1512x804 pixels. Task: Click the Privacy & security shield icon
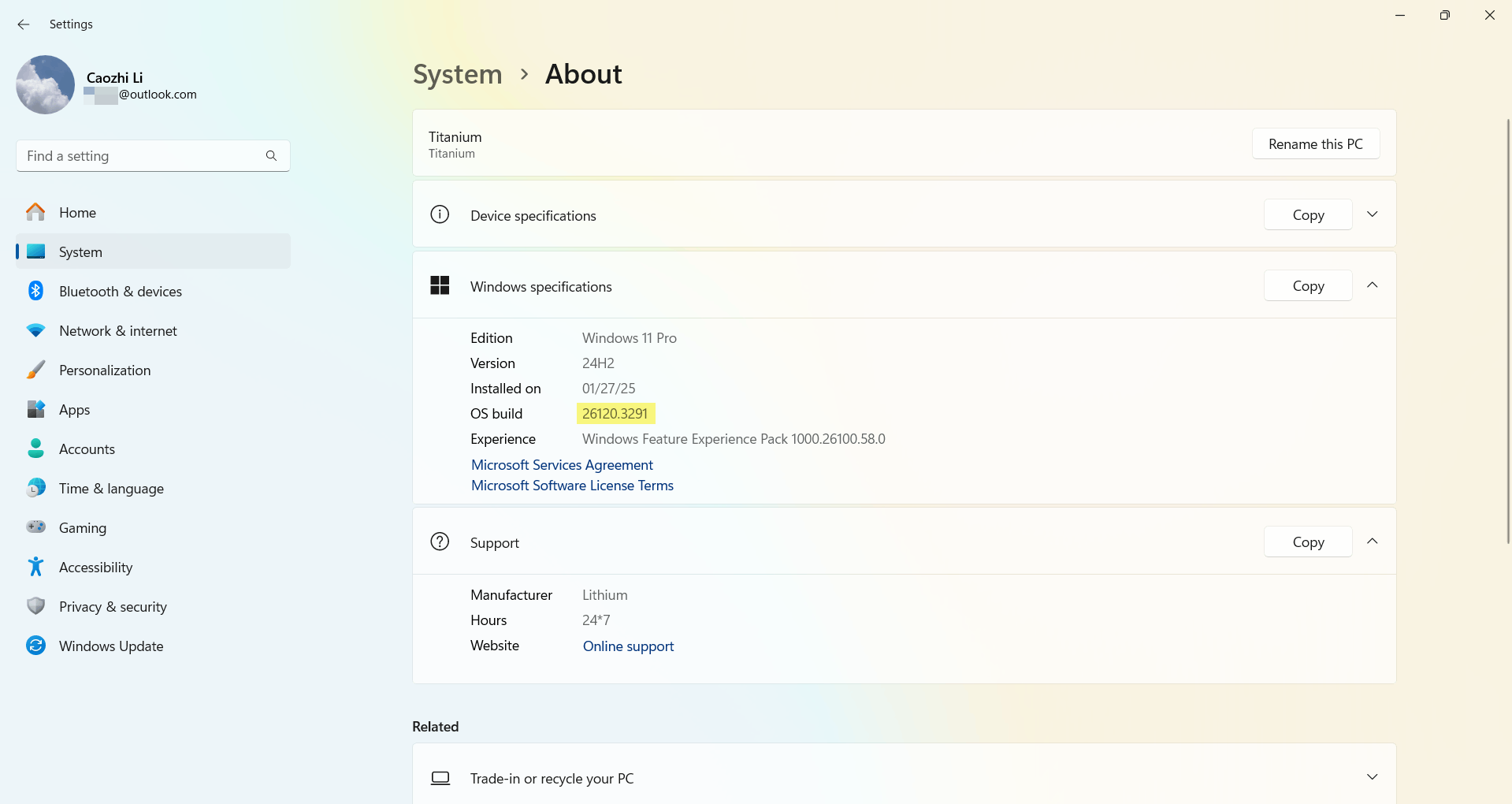(35, 606)
